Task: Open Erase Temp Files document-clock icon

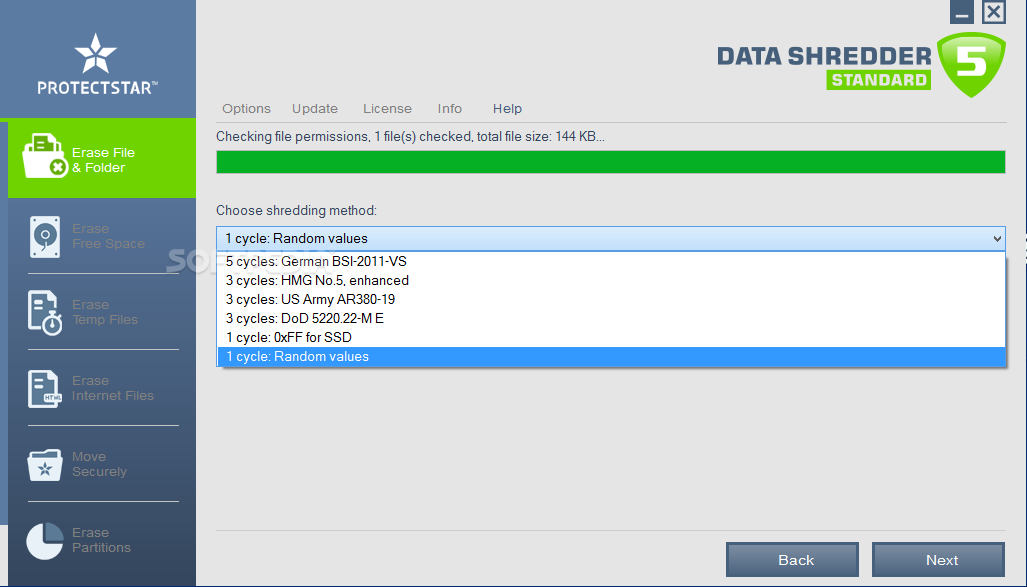Action: [x=45, y=312]
